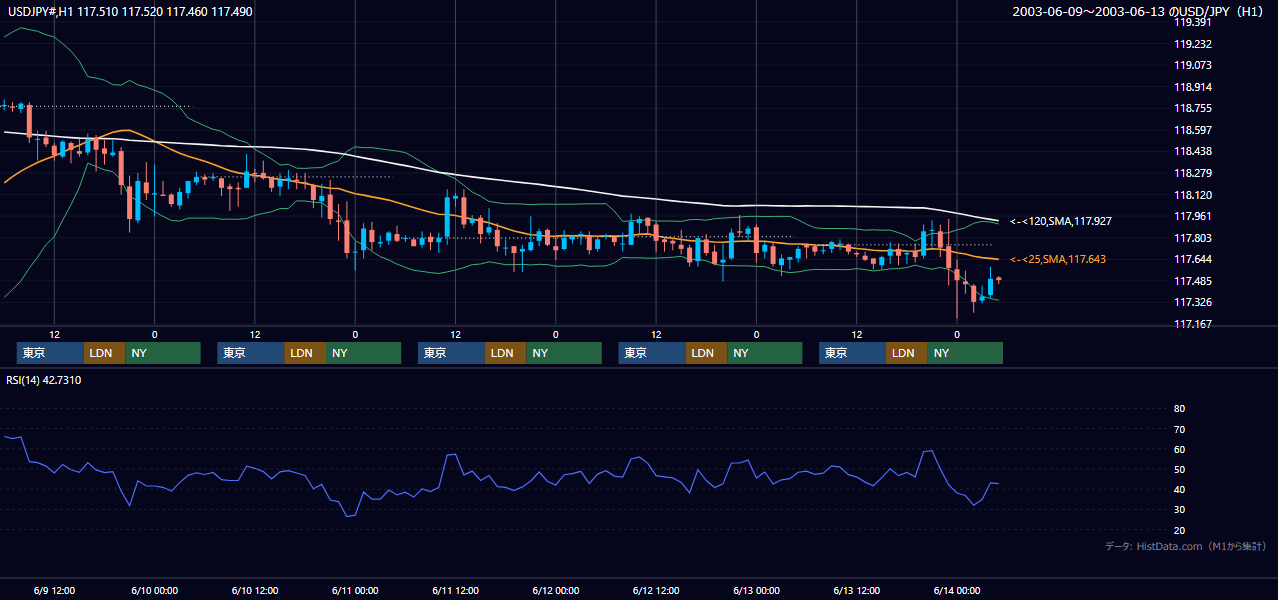Screen dimensions: 1278x600
Task: Pick the 118.438 price axis value
Action: click(1192, 151)
